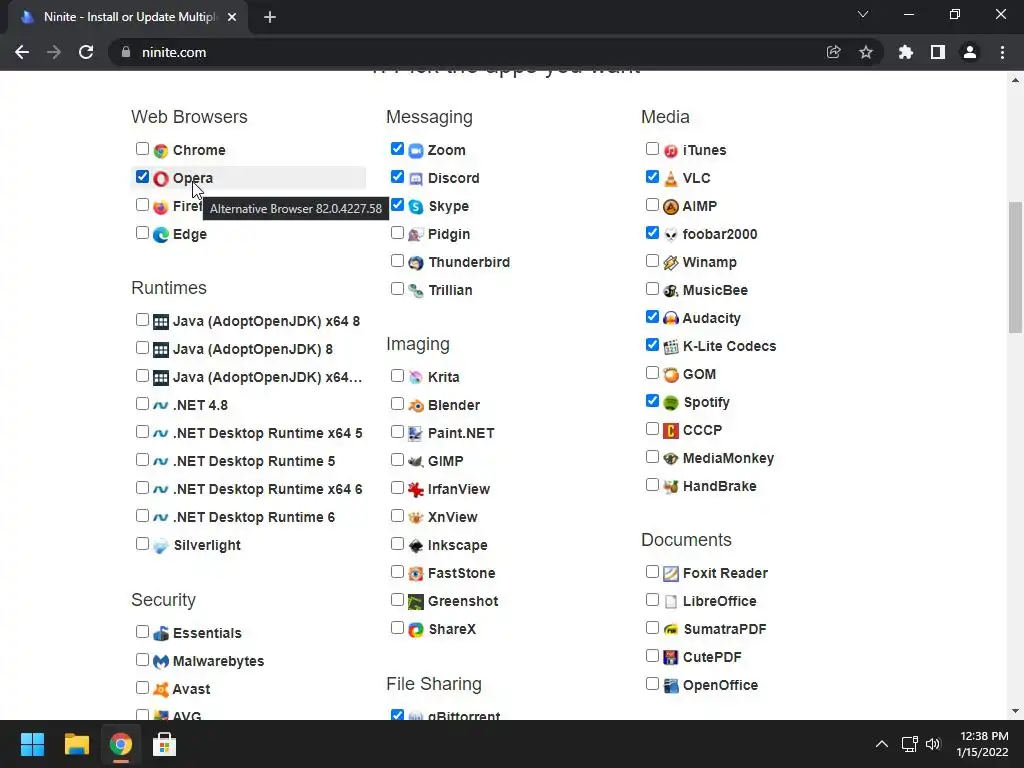This screenshot has width=1024, height=768.
Task: Click the page vertical scrollbar thumb
Action: [1015, 268]
